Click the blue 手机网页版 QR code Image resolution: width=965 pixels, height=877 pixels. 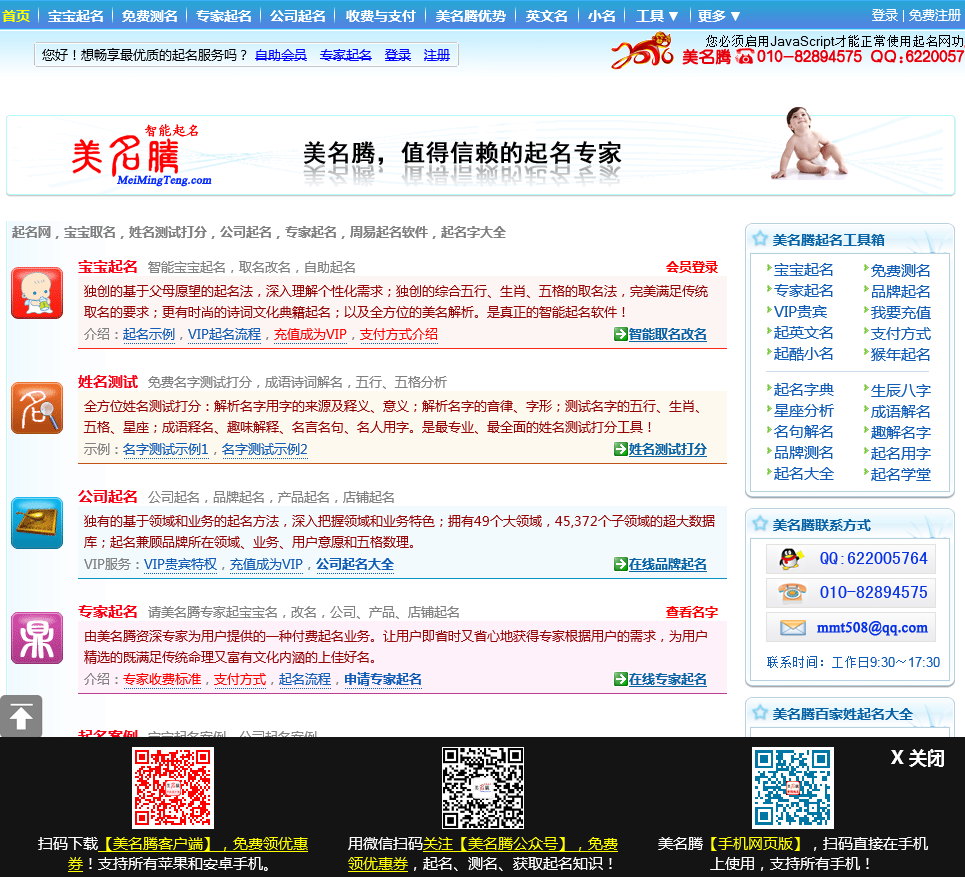point(793,788)
